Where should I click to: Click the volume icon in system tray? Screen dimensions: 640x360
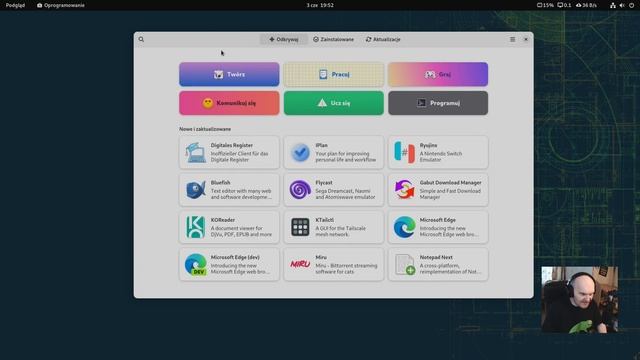pos(622,5)
